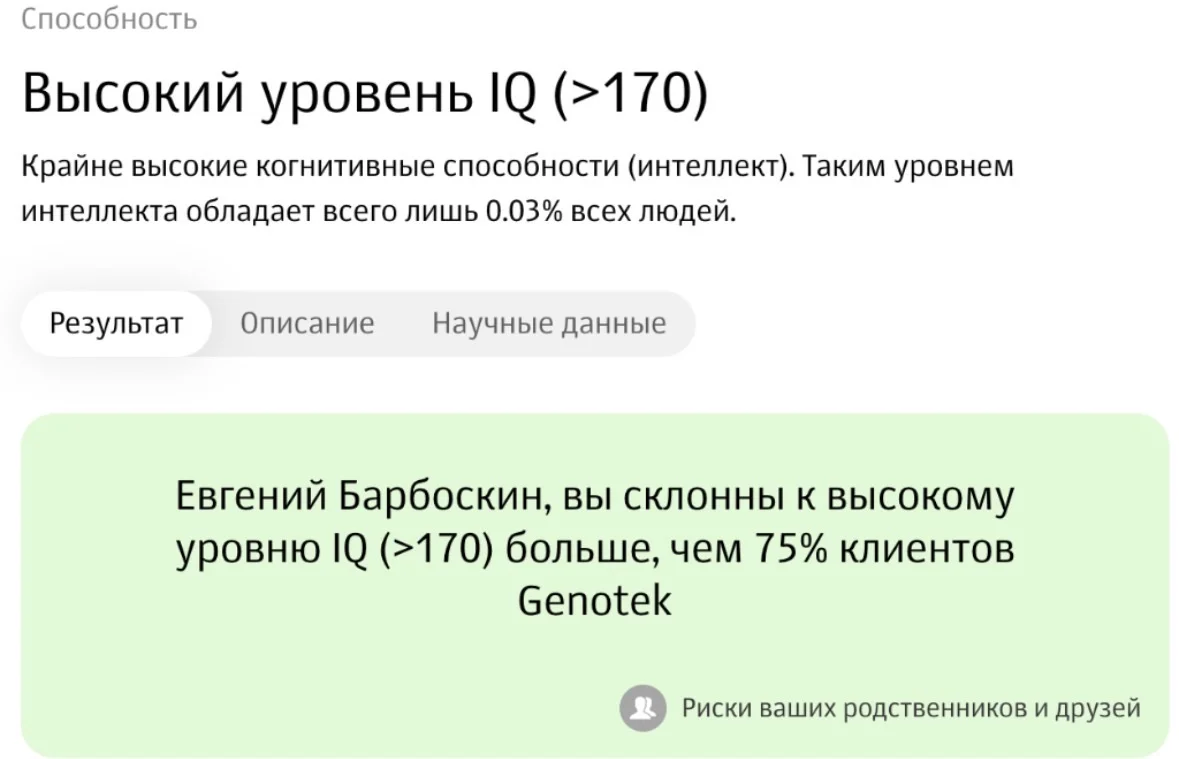Screen dimensions: 1179x759
Task: Click the Способность category label
Action: click(109, 18)
